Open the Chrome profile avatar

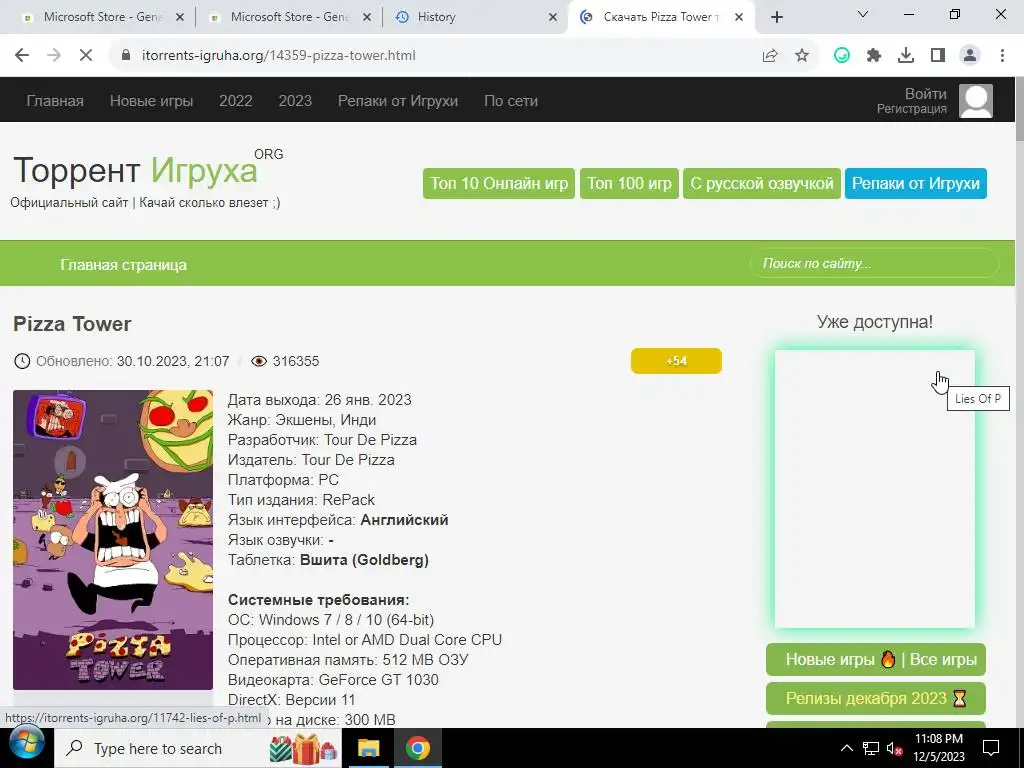click(x=970, y=56)
